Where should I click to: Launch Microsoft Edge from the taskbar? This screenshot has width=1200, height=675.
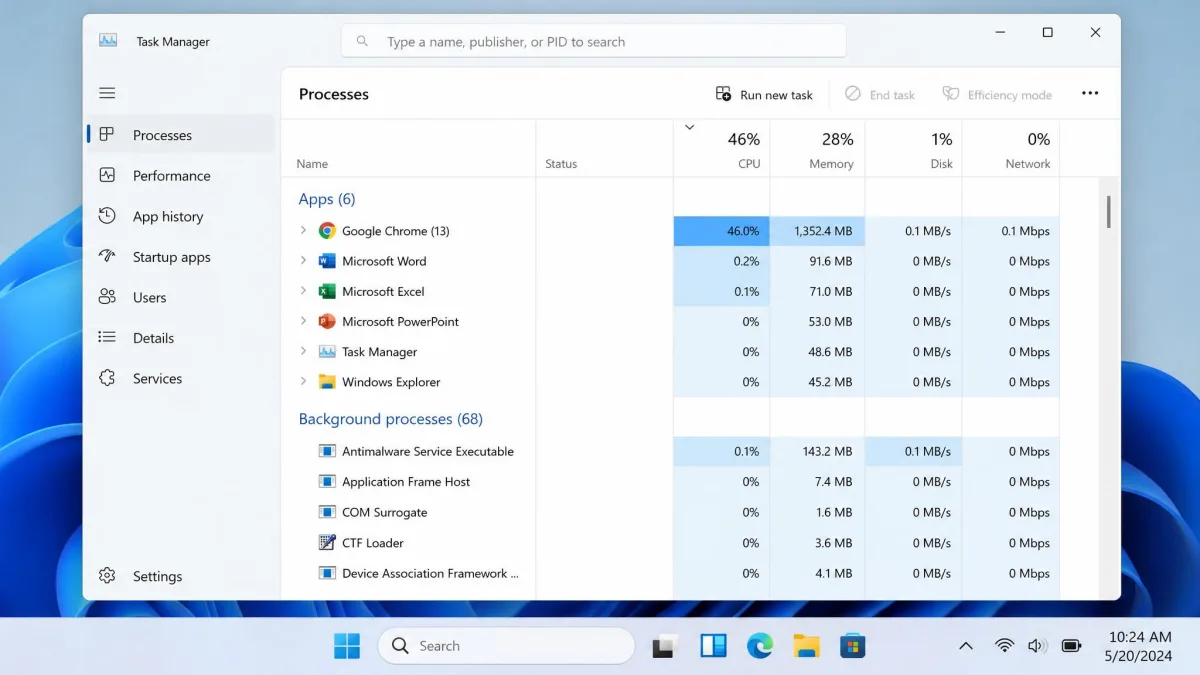click(x=760, y=646)
